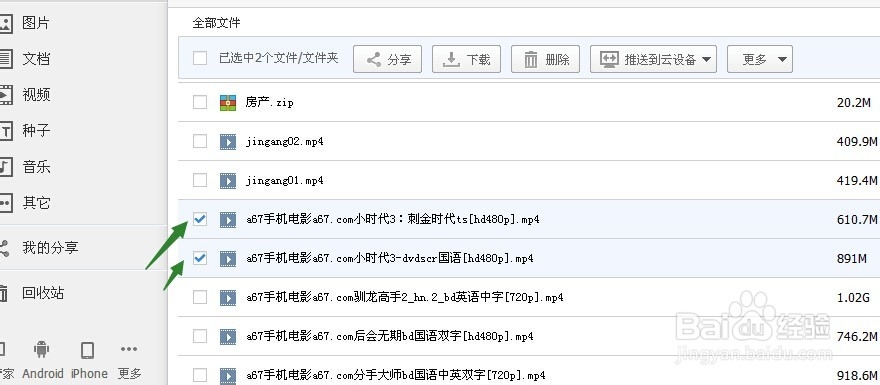Toggle the select-all checkbox in toolbar

(200, 58)
